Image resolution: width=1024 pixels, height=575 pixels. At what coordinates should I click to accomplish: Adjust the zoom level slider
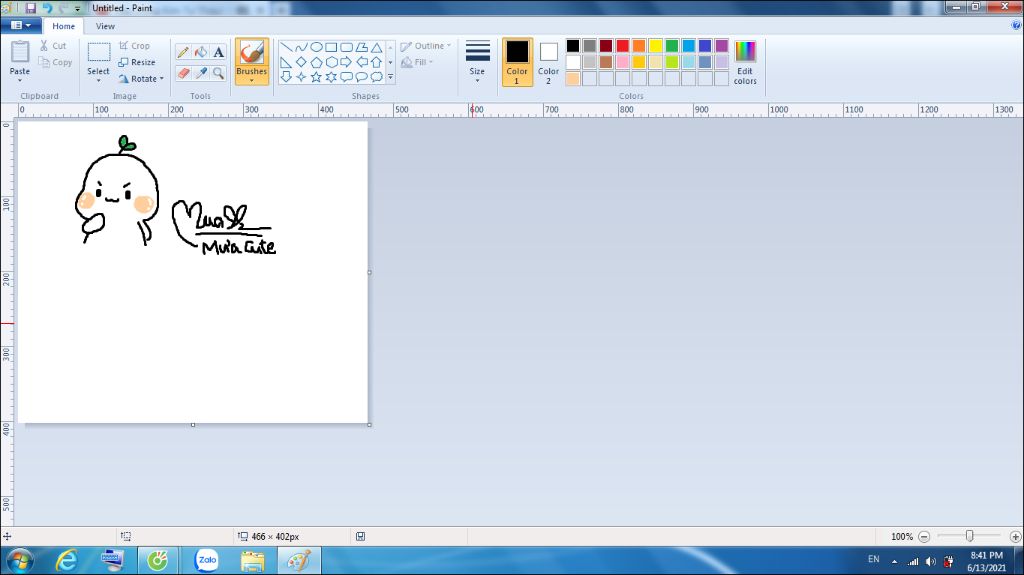tap(970, 536)
